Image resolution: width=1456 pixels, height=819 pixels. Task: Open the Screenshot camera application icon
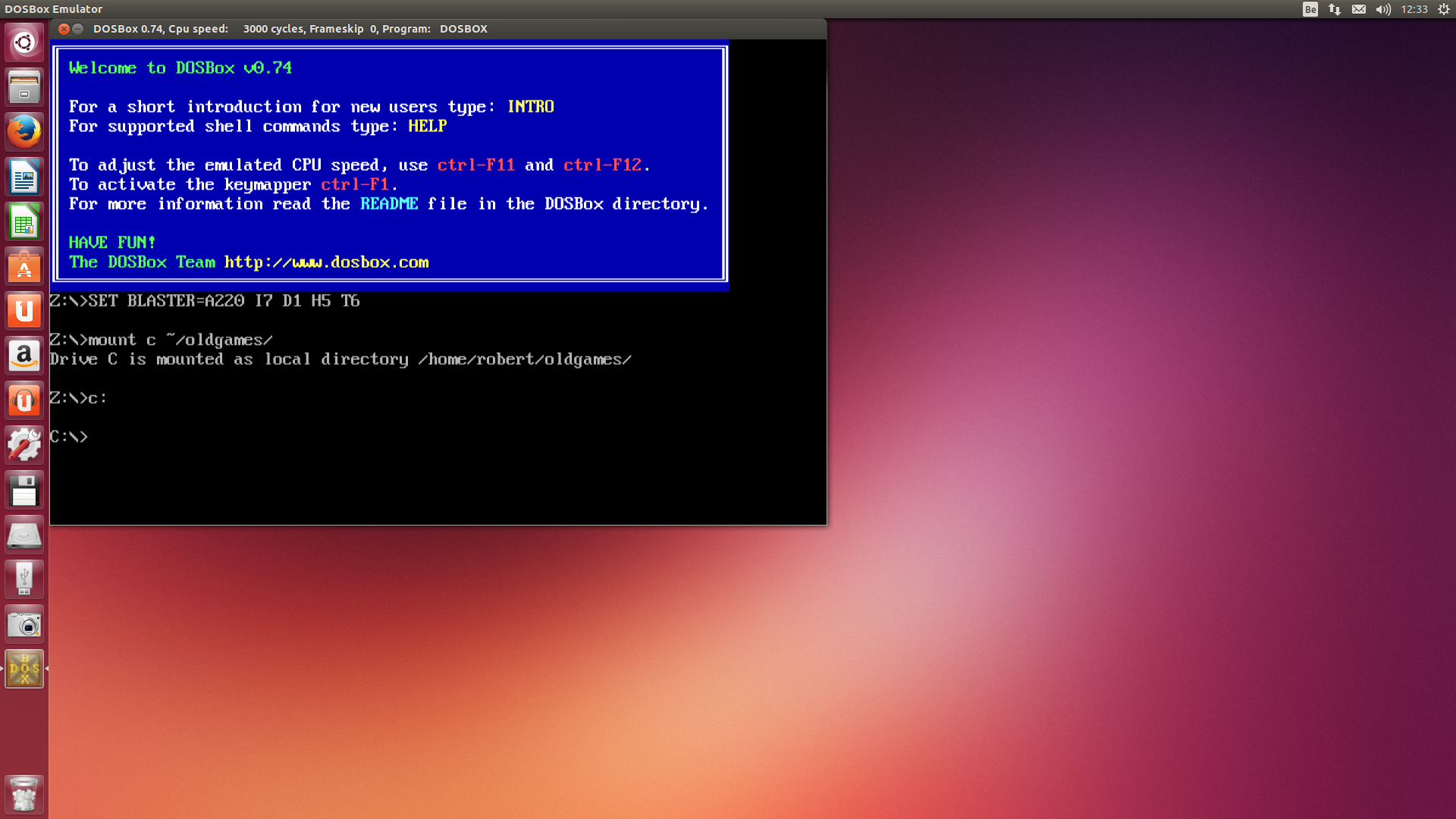pos(24,625)
